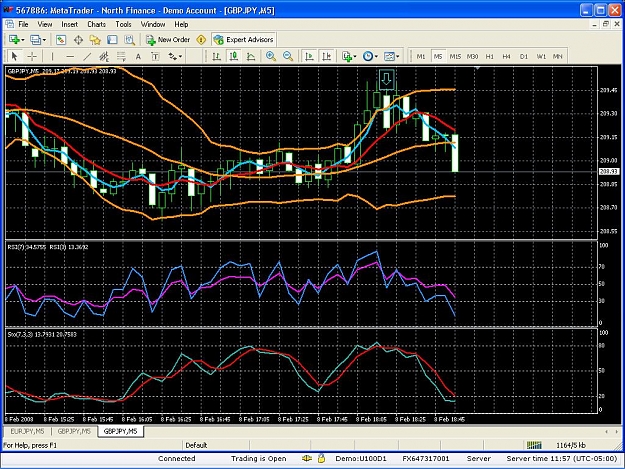Expand the Indicators dropdown arrow
The width and height of the screenshot is (625, 469).
coord(355,57)
